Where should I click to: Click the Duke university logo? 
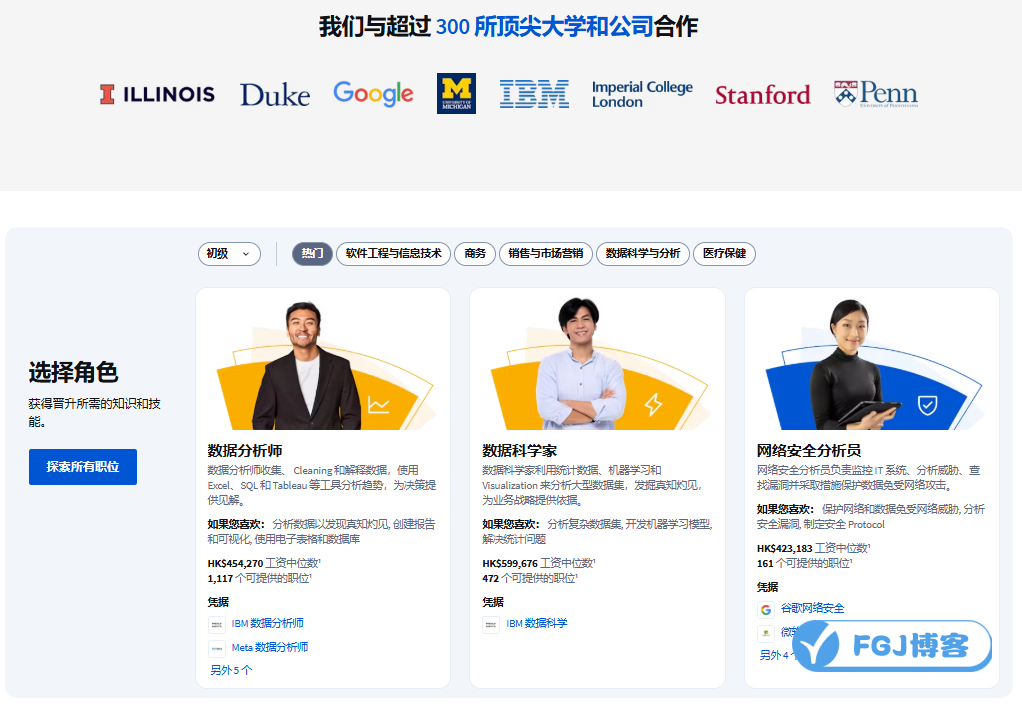pos(275,95)
